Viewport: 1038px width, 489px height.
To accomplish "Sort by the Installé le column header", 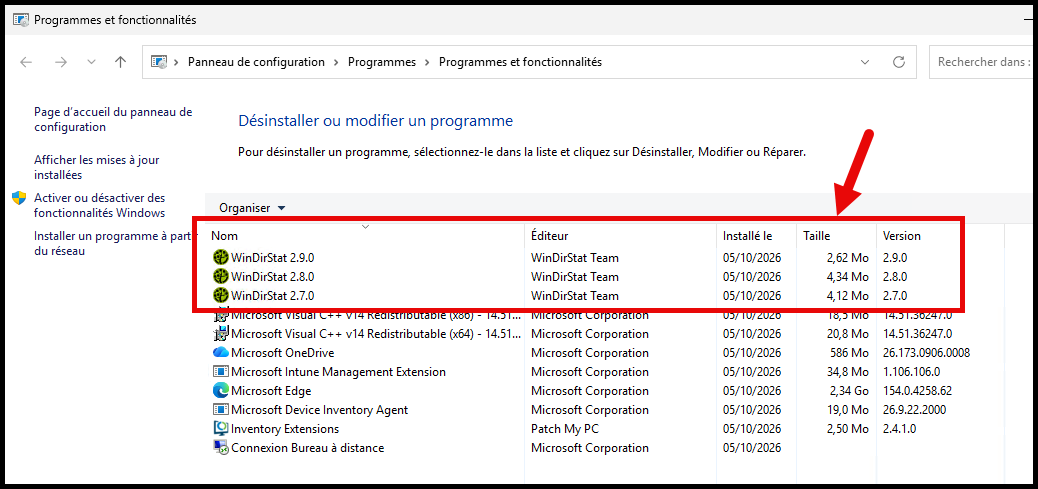I will pos(747,236).
